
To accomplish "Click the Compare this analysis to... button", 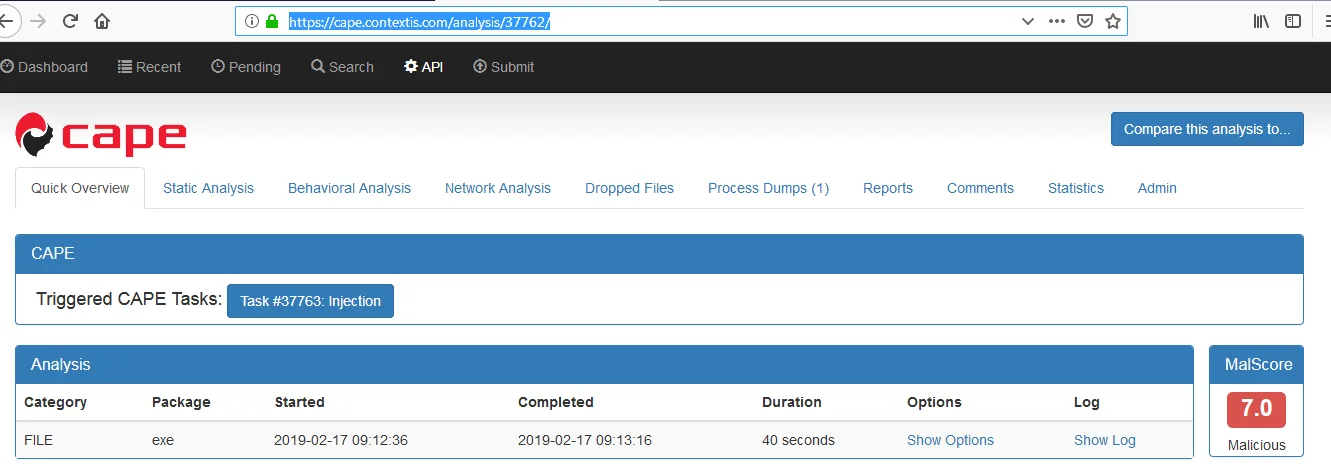I will click(x=1207, y=129).
